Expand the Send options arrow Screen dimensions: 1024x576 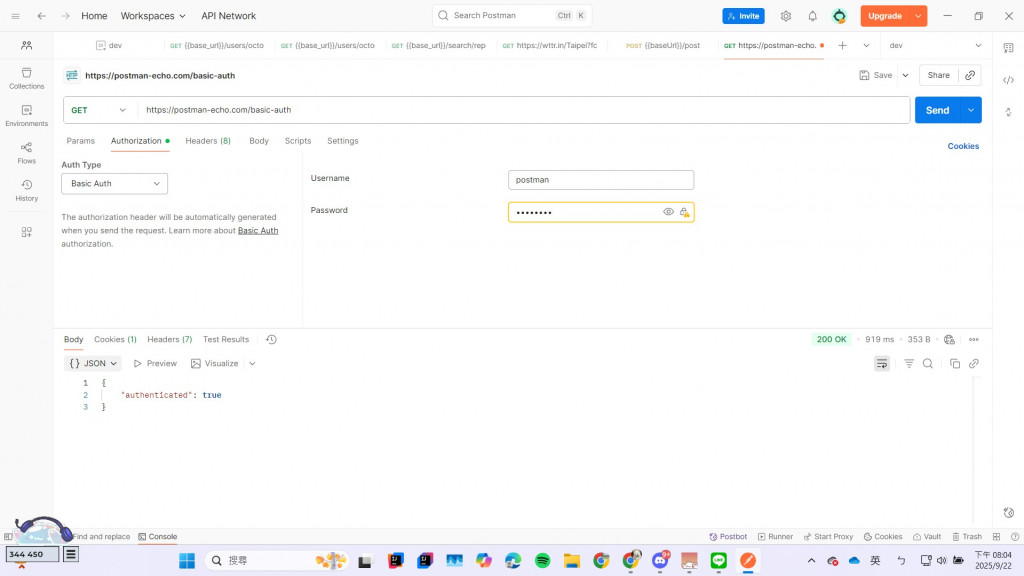pos(971,110)
